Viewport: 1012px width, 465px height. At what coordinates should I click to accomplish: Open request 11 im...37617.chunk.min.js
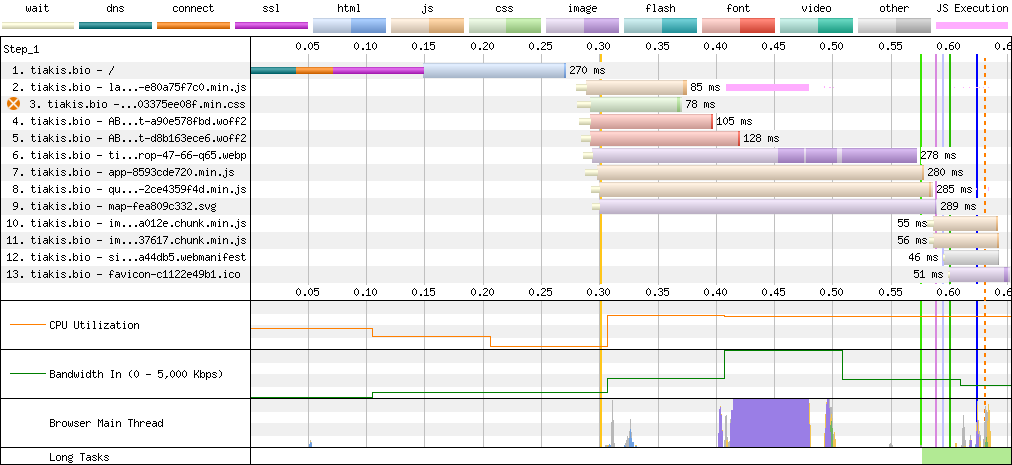tap(126, 240)
